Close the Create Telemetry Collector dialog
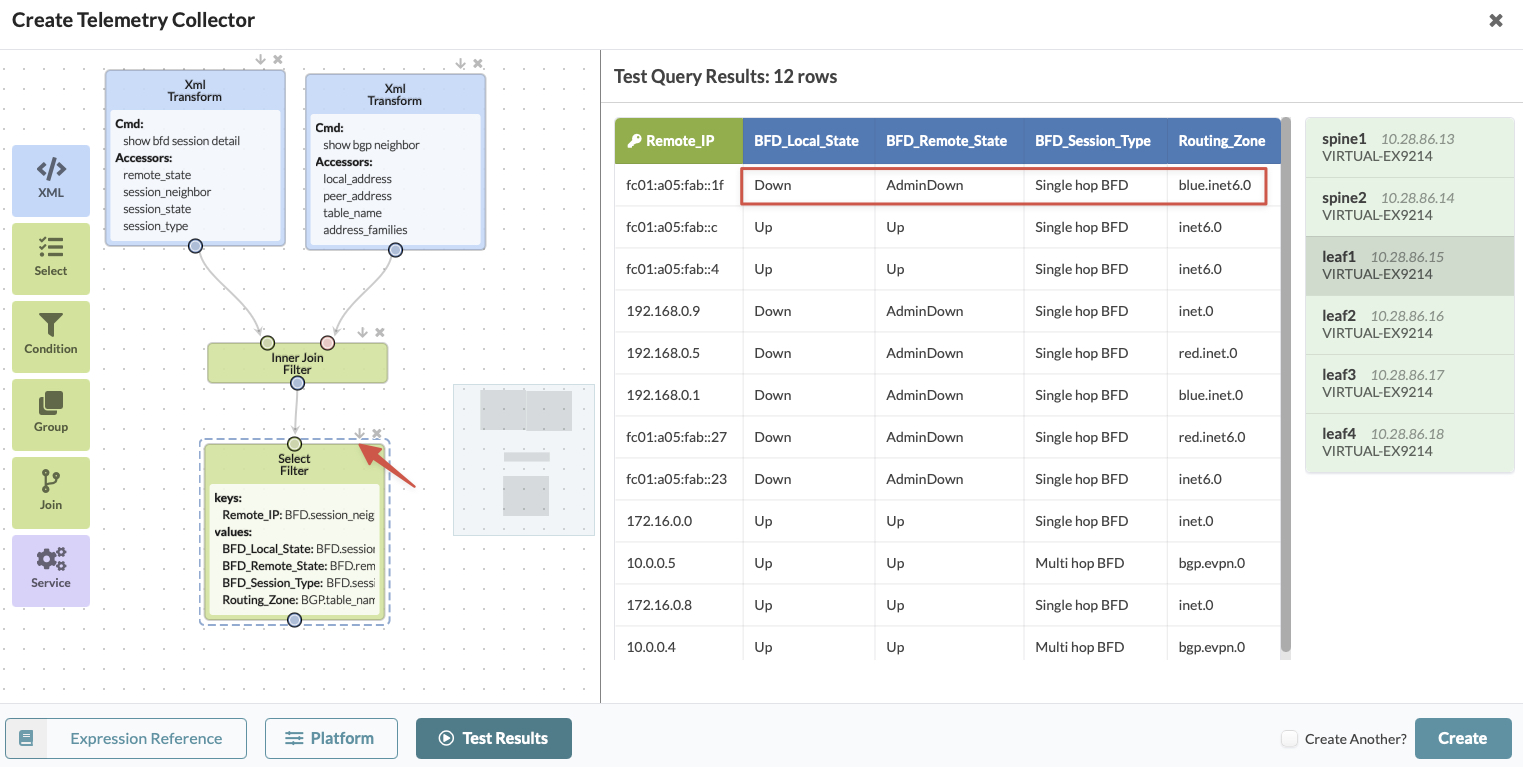 click(1496, 20)
